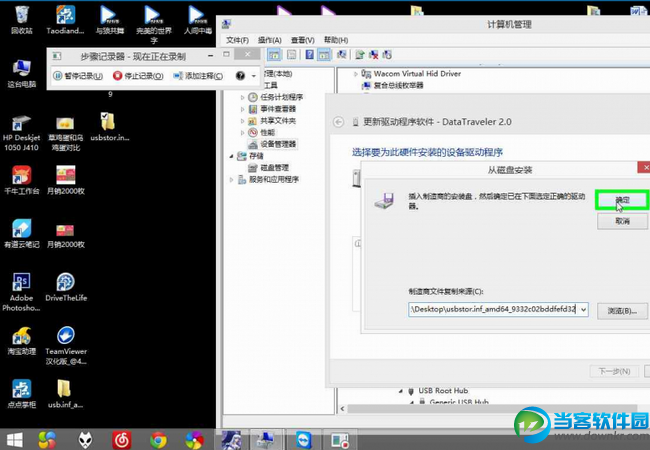Open Chrome from the taskbar

158,440
